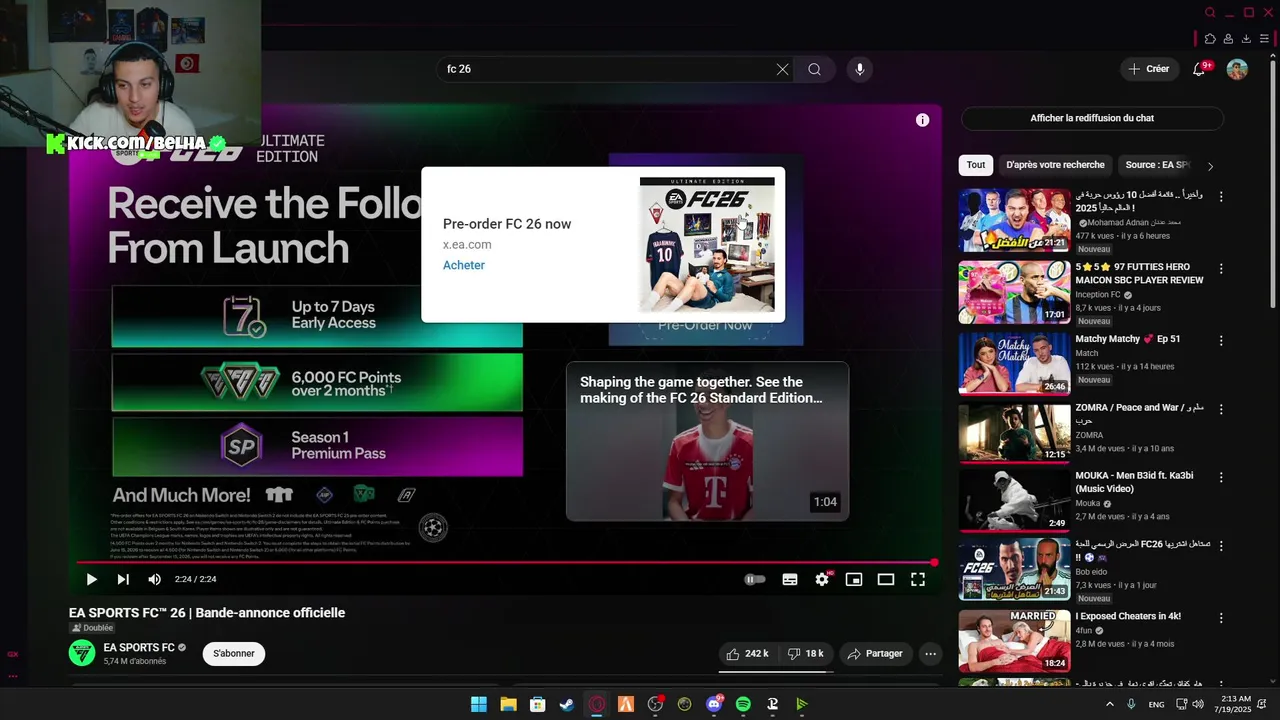Open options for Matchy Matchy Ep 51
The height and width of the screenshot is (720, 1280).
1221,339
